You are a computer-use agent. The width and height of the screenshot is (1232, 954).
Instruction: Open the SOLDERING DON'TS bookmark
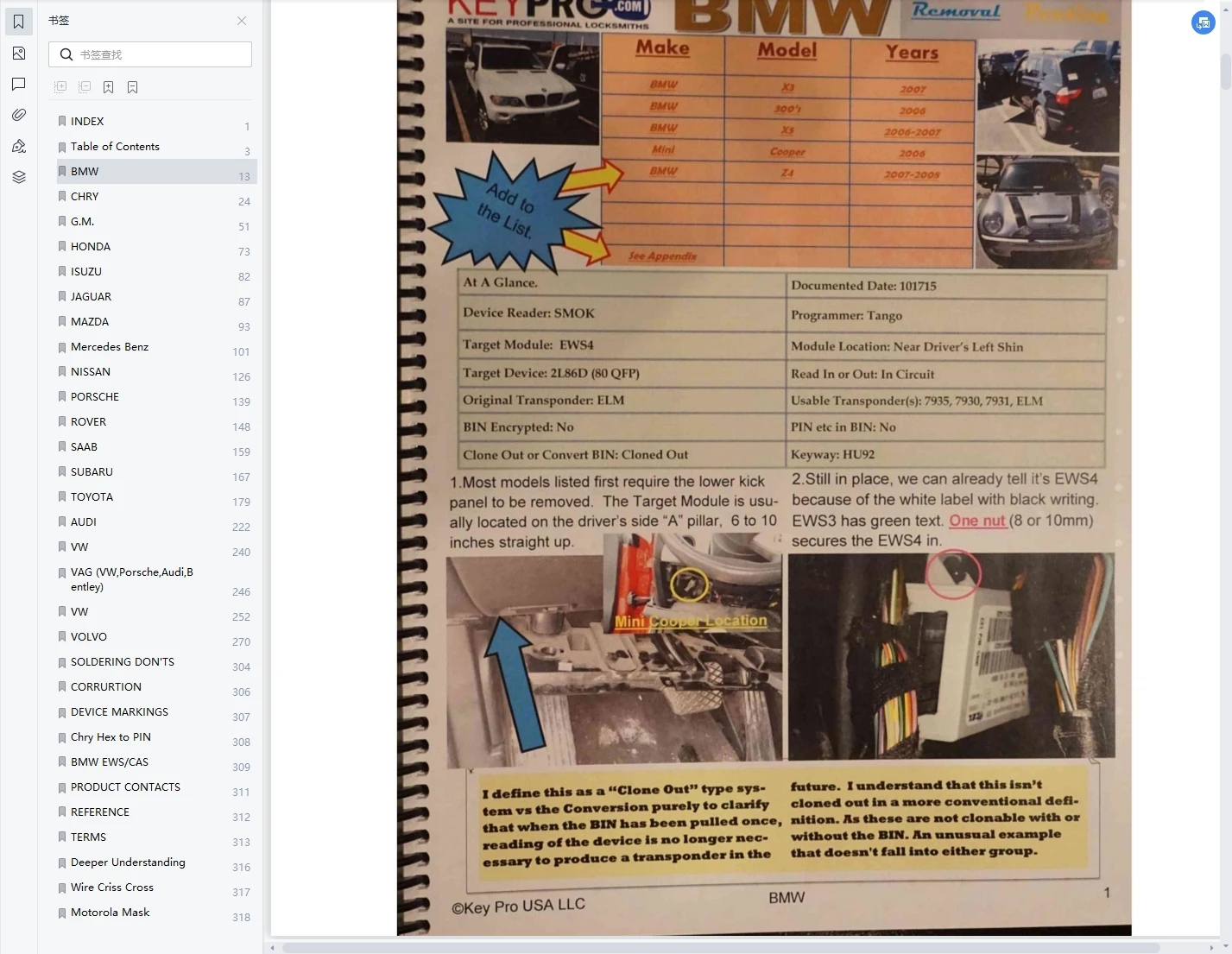click(x=156, y=662)
